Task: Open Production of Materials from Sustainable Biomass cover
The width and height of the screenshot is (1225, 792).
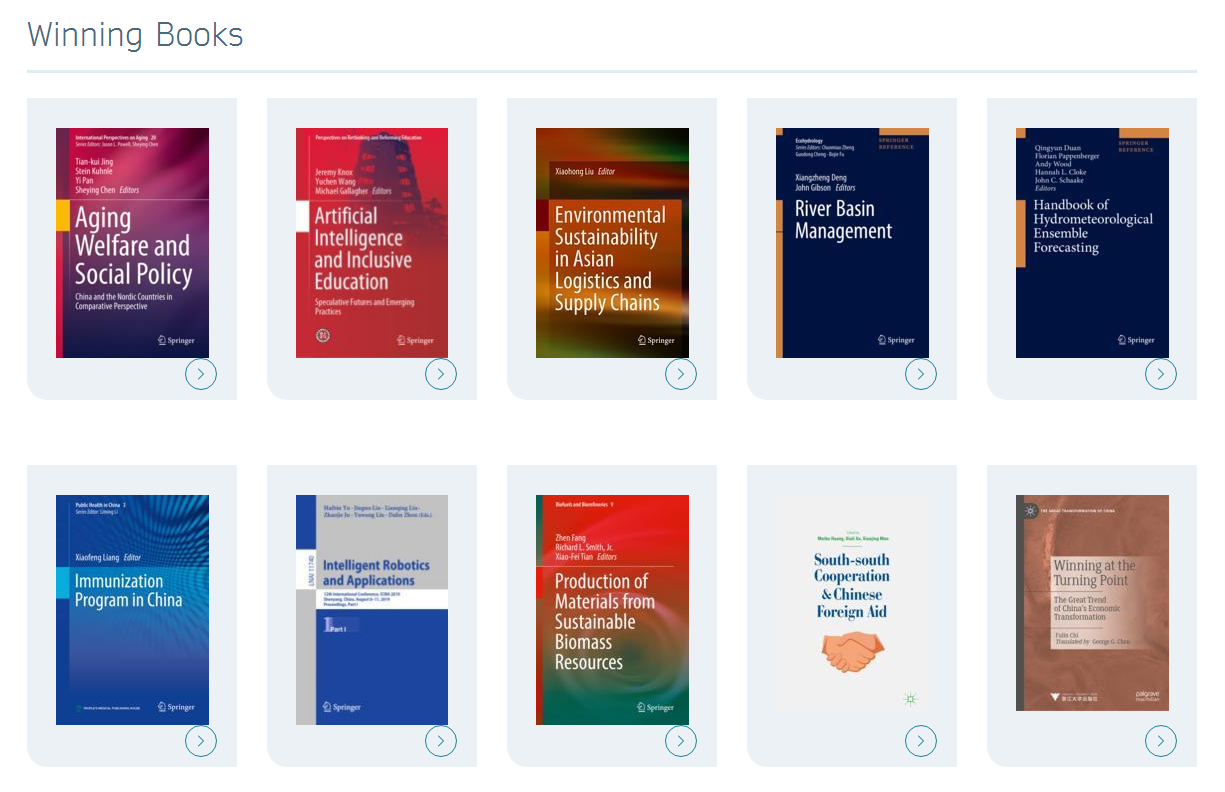Action: coord(612,610)
